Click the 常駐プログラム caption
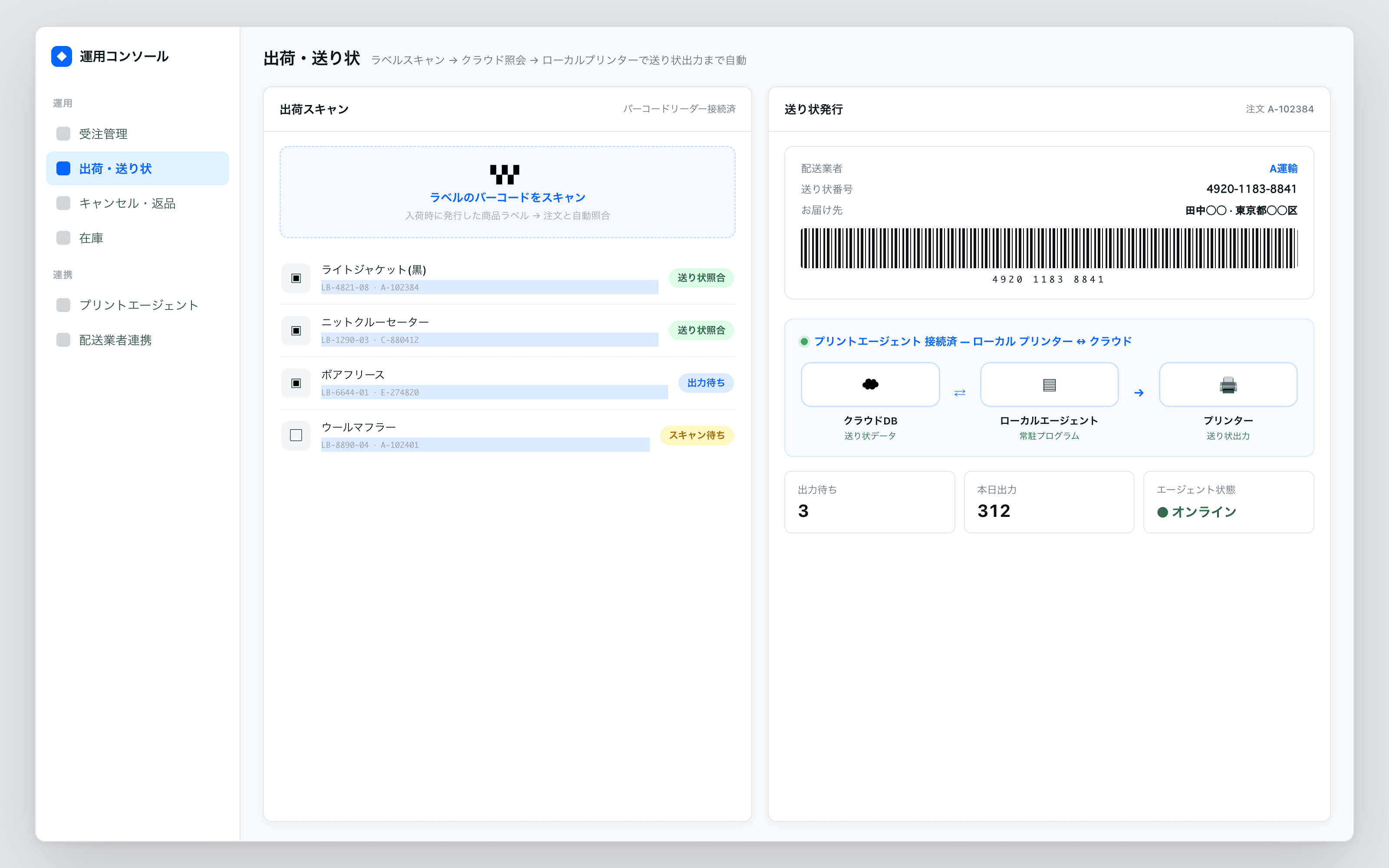Viewport: 1389px width, 868px height. click(x=1049, y=436)
